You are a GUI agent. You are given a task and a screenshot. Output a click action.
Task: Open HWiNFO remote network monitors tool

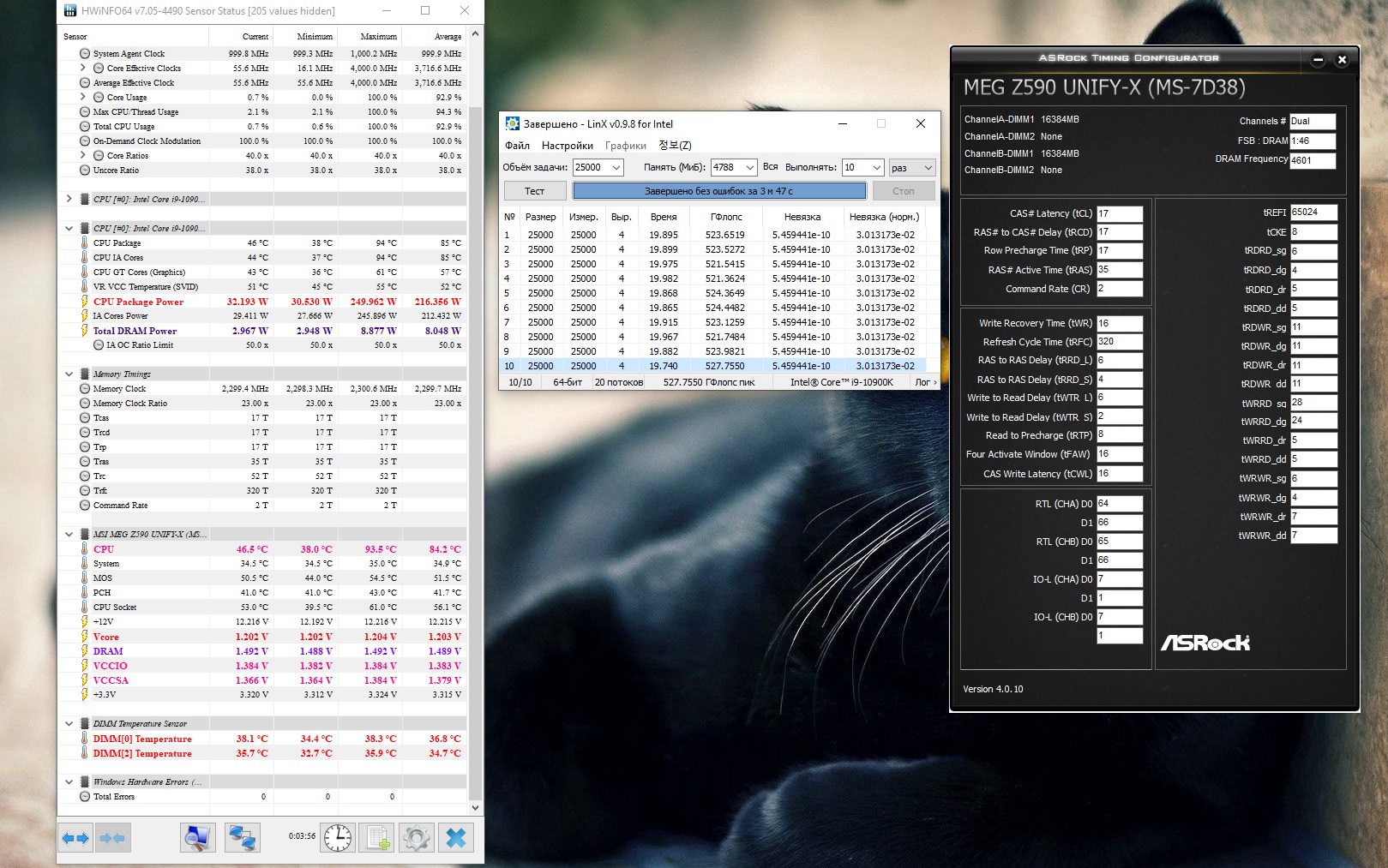242,837
